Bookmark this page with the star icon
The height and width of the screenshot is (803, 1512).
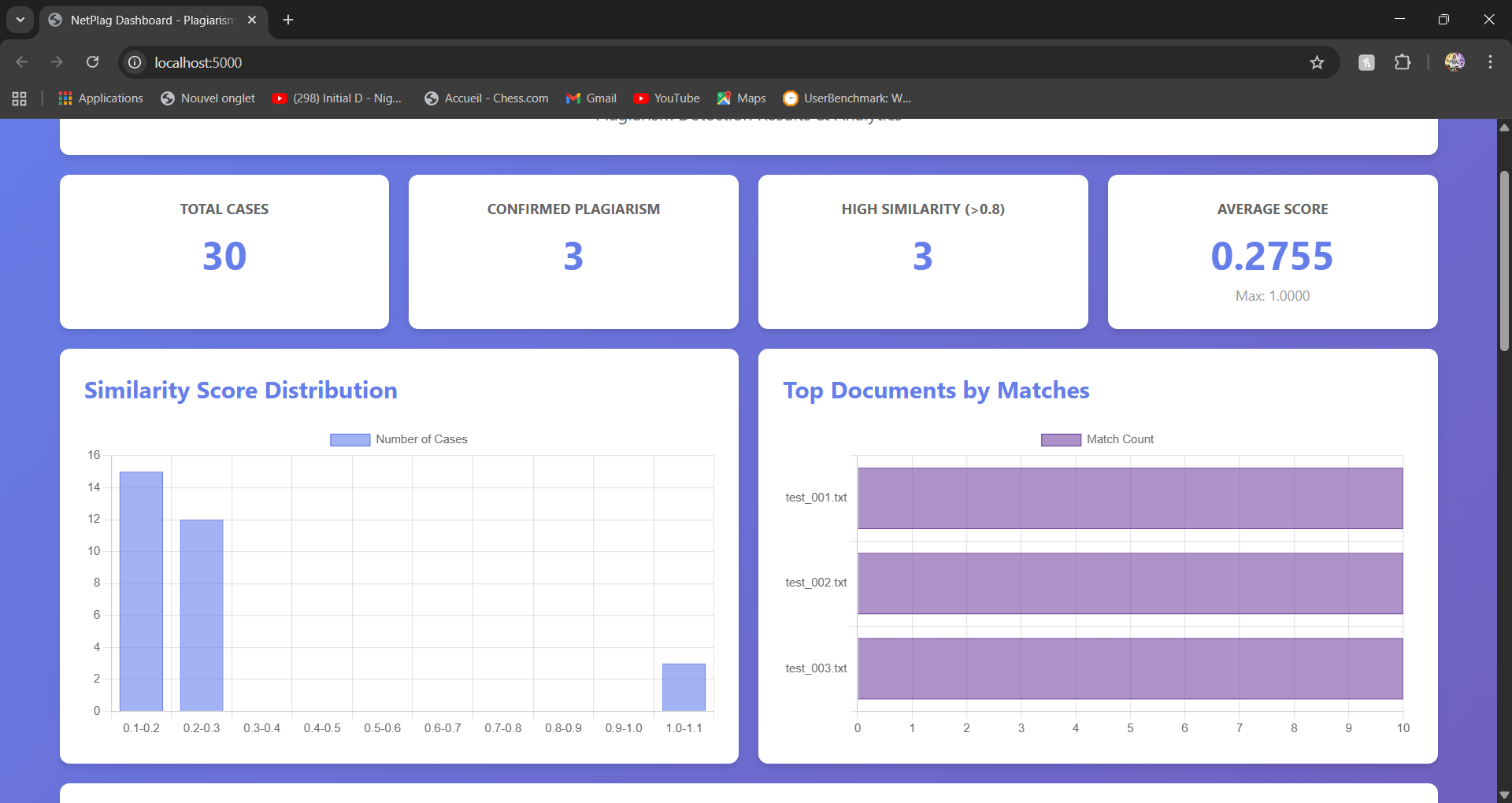point(1317,62)
